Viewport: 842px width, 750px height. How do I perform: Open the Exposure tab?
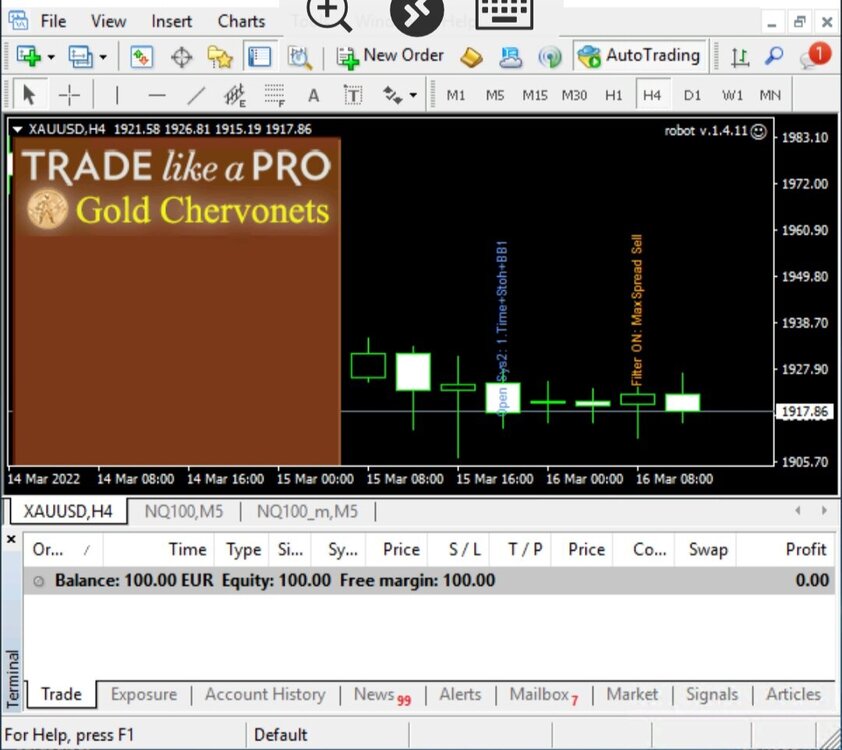coord(144,694)
